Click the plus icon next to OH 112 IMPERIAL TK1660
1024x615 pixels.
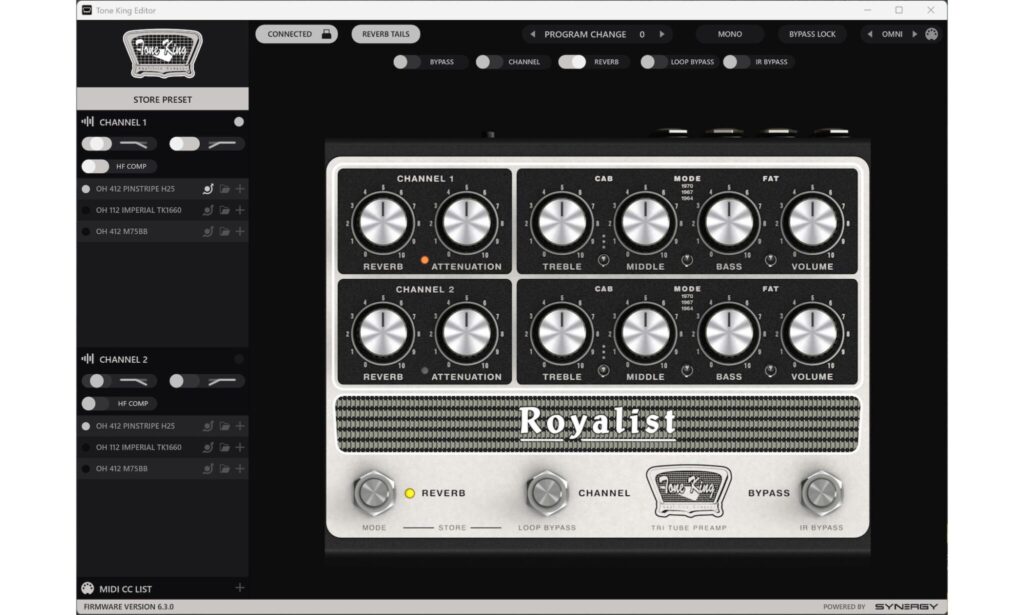(x=240, y=210)
